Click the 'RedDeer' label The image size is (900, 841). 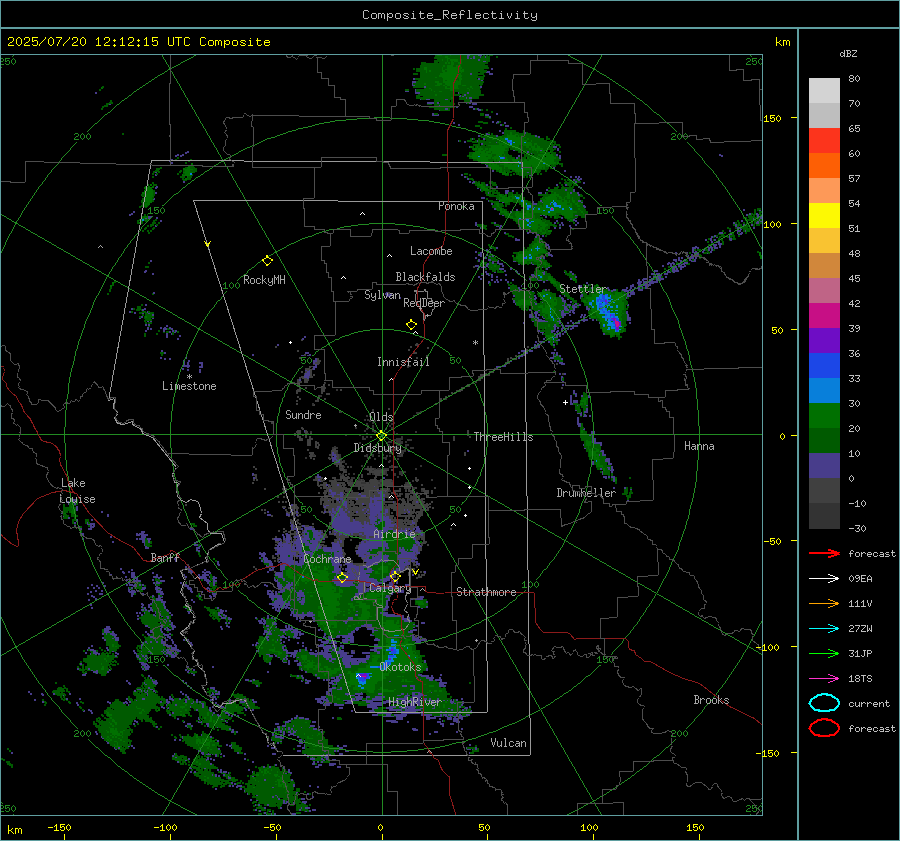tap(424, 303)
